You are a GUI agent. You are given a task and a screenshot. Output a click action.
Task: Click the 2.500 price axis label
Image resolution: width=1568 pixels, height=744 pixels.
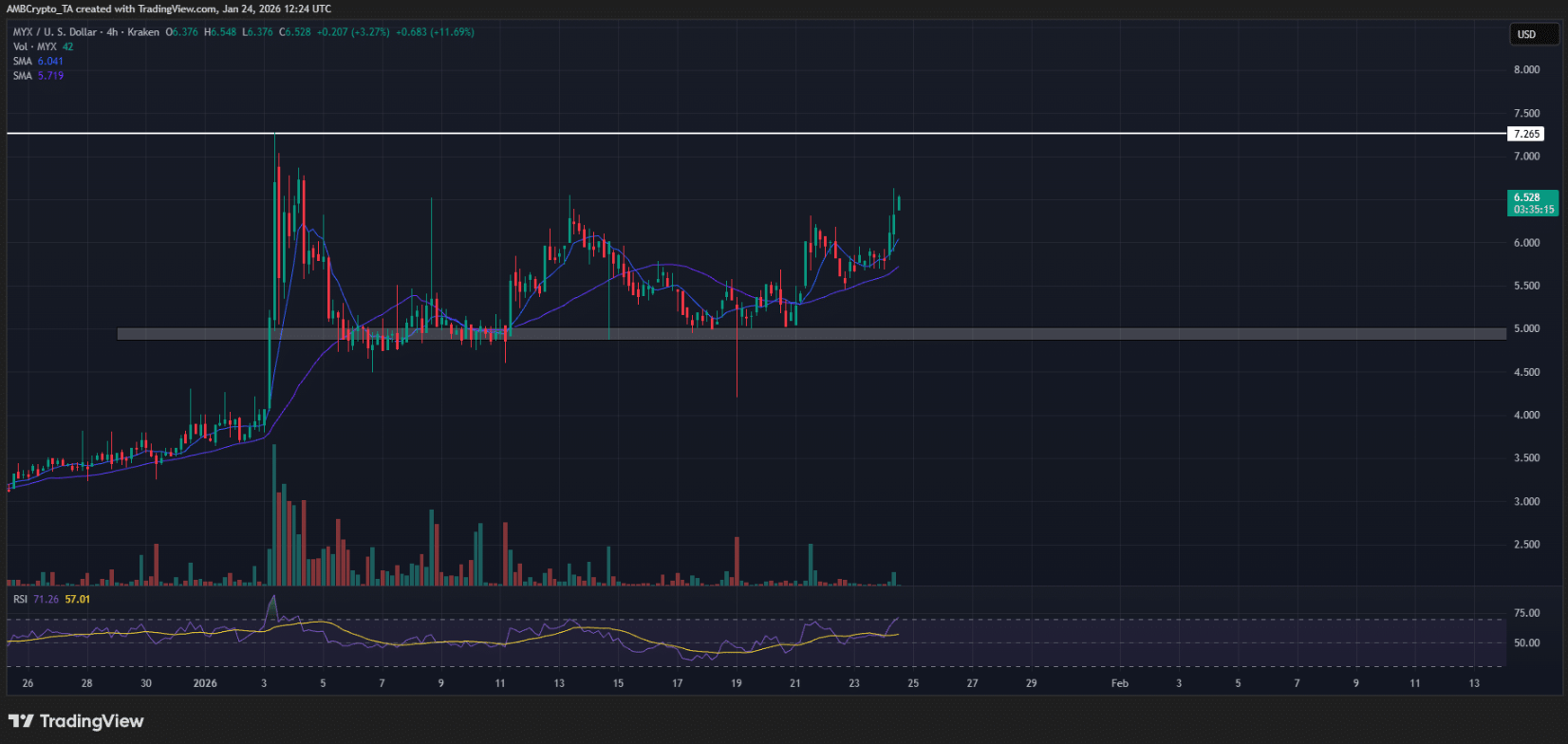click(1526, 545)
